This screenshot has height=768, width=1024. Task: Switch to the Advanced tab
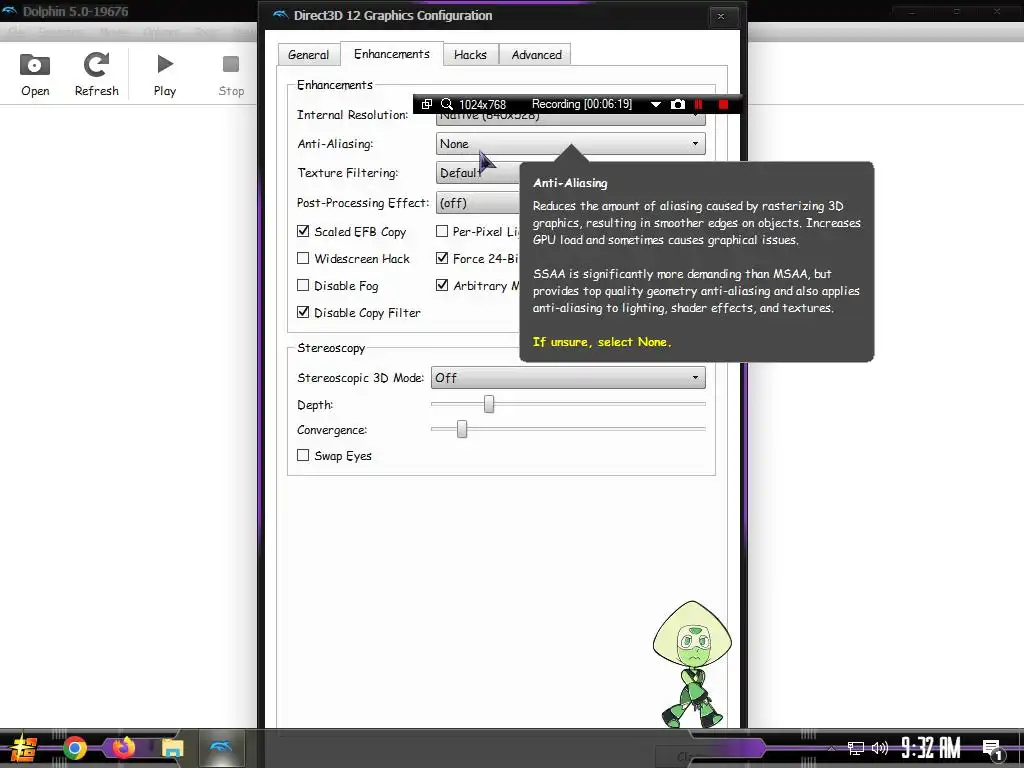click(x=536, y=55)
